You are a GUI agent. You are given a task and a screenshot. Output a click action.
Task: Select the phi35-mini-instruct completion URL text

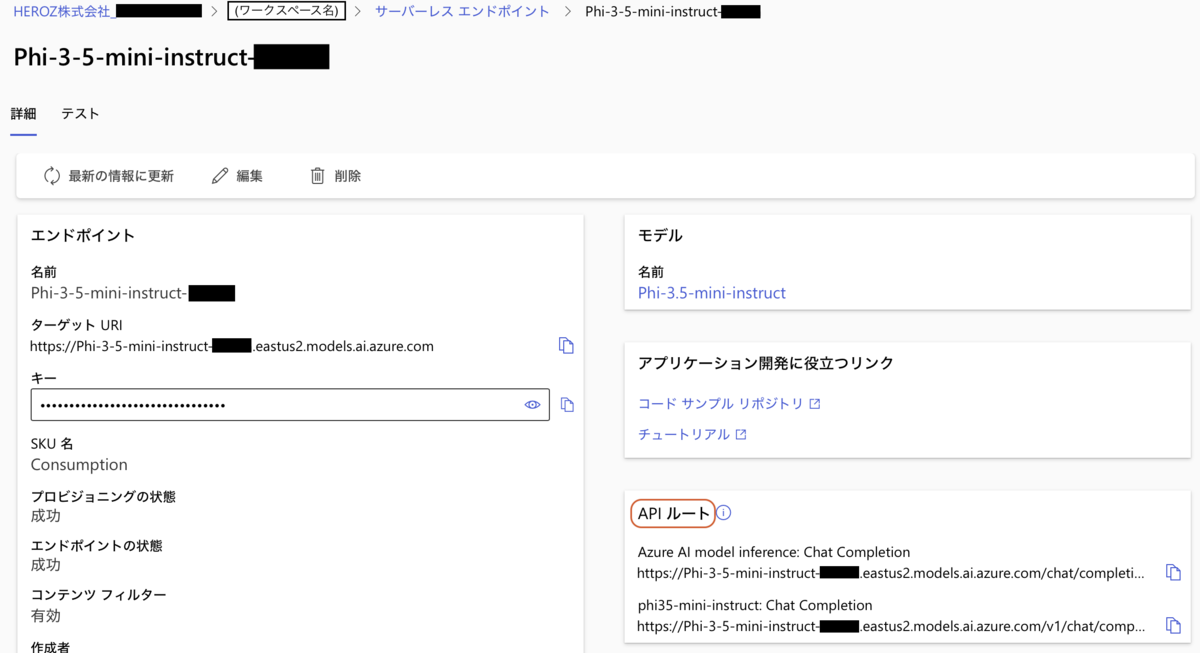[891, 626]
